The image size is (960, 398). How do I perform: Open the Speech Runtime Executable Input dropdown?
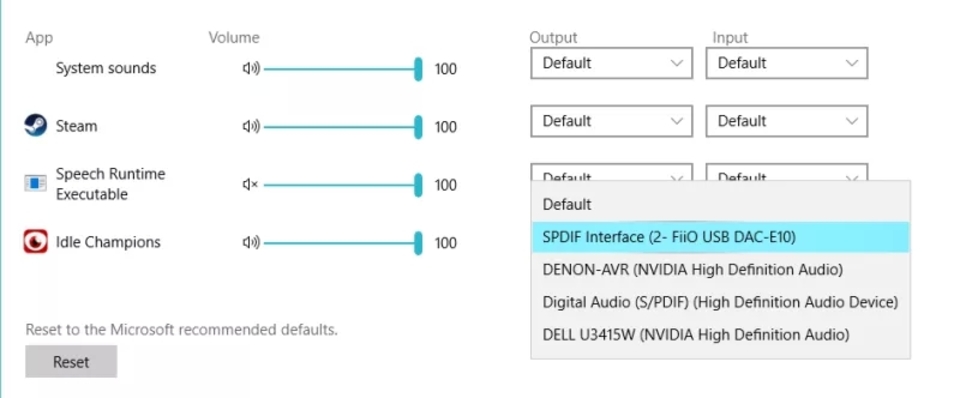click(x=787, y=172)
